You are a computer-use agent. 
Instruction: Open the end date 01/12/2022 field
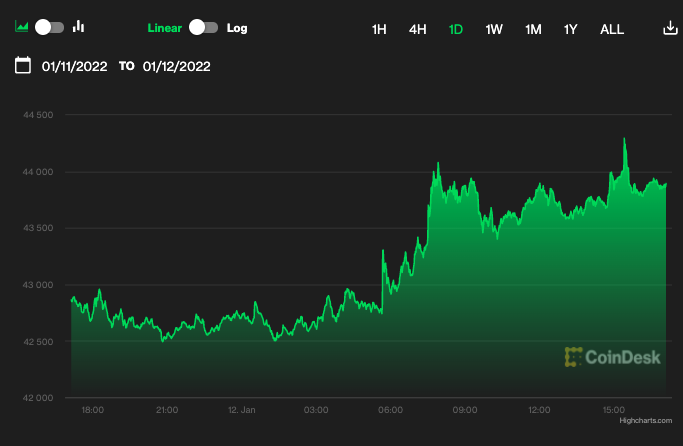point(176,67)
